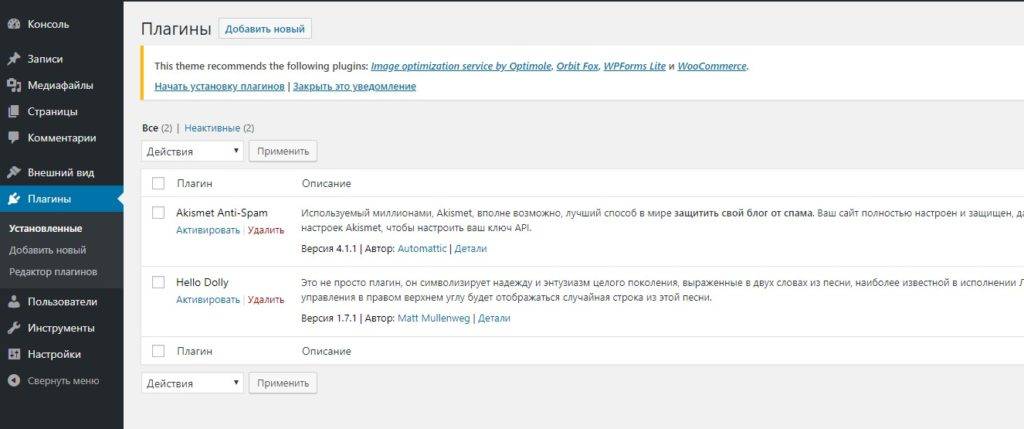Click the Внешний вид paintbrush icon
The image size is (1024, 429).
click(x=14, y=172)
